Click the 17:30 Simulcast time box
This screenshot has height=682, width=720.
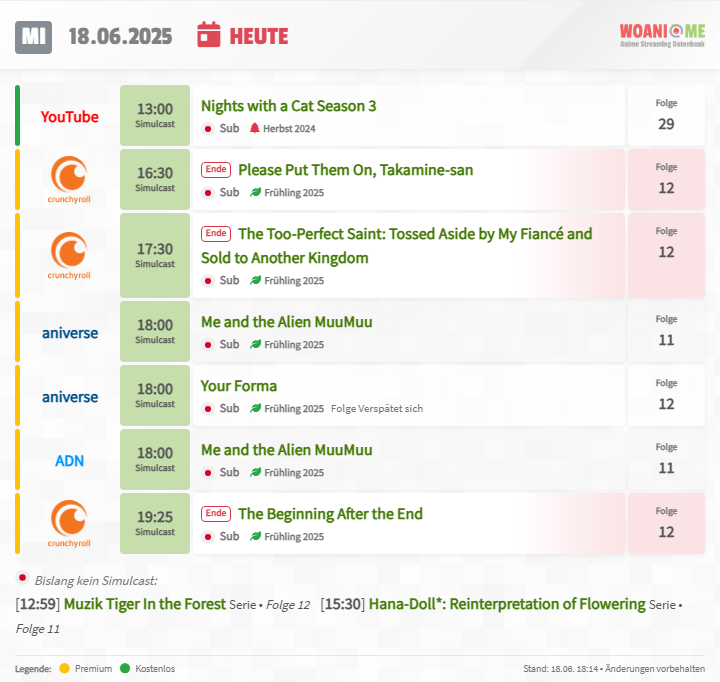tap(155, 255)
